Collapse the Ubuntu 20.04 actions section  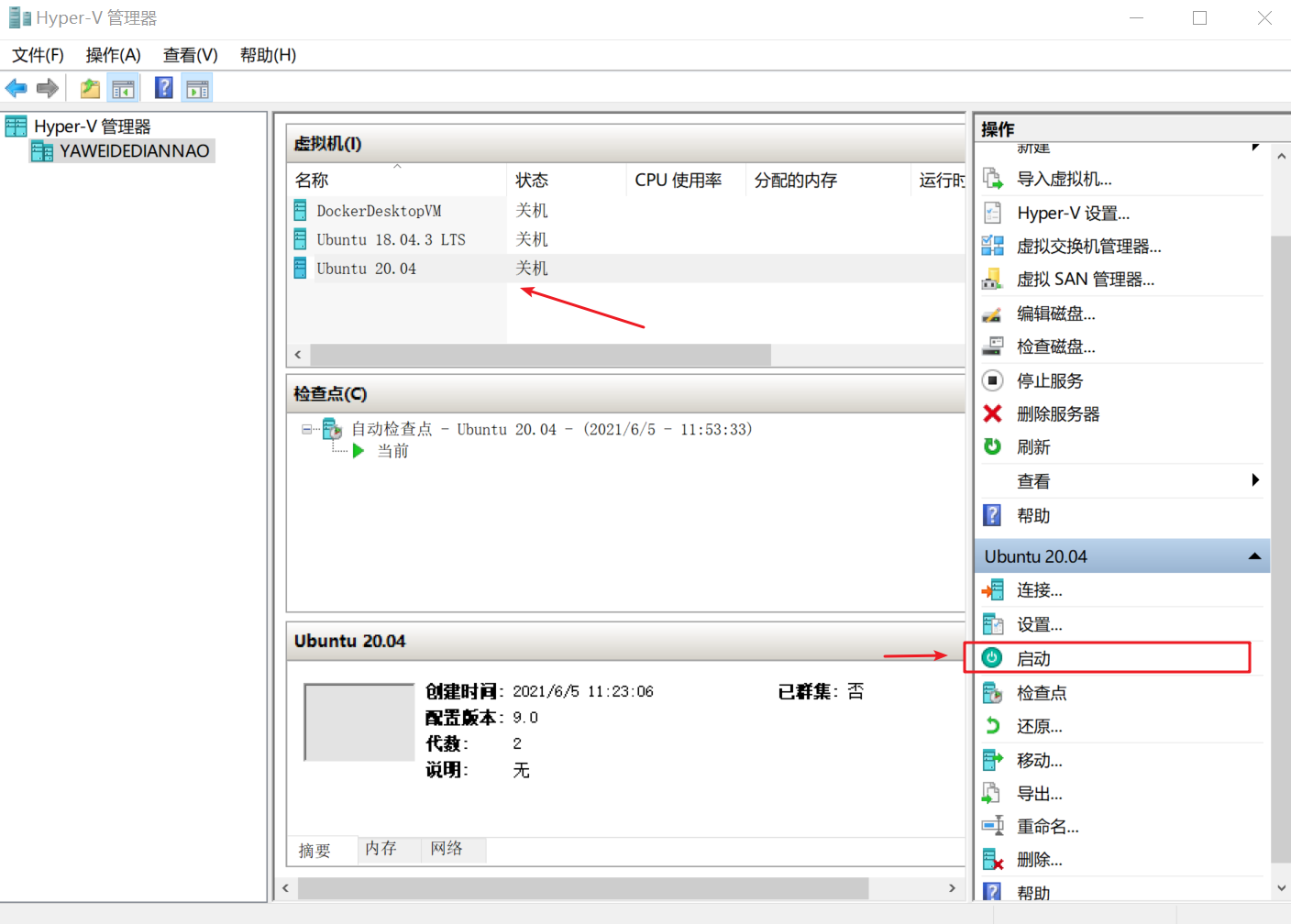point(1254,556)
